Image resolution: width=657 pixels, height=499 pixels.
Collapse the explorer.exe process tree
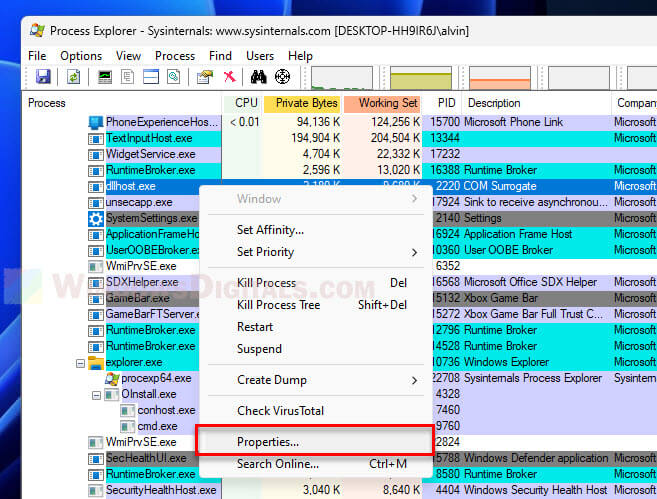(80, 363)
